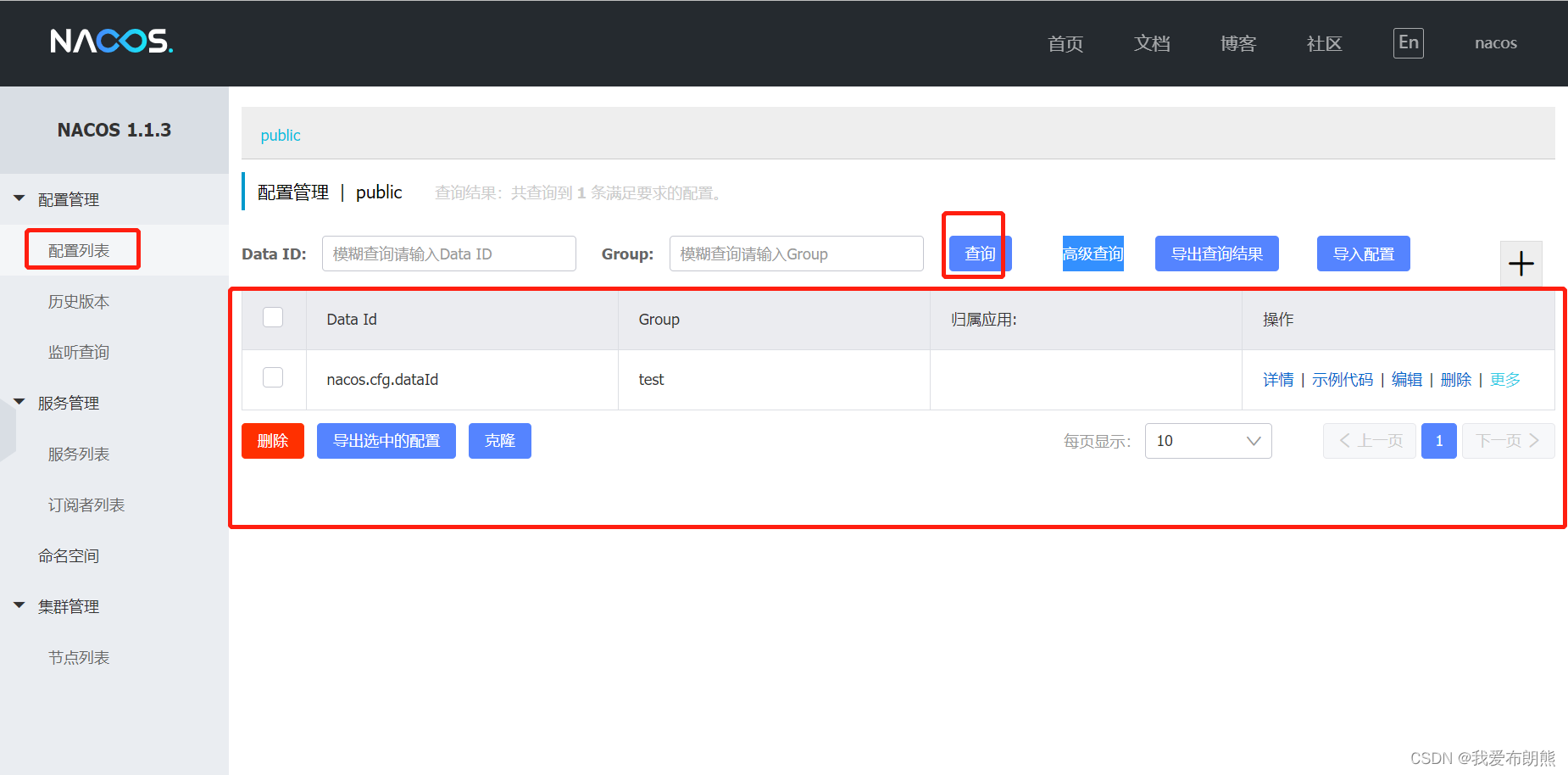This screenshot has height=775, width=1568.
Task: Open the nacos user menu
Action: 1496,43
